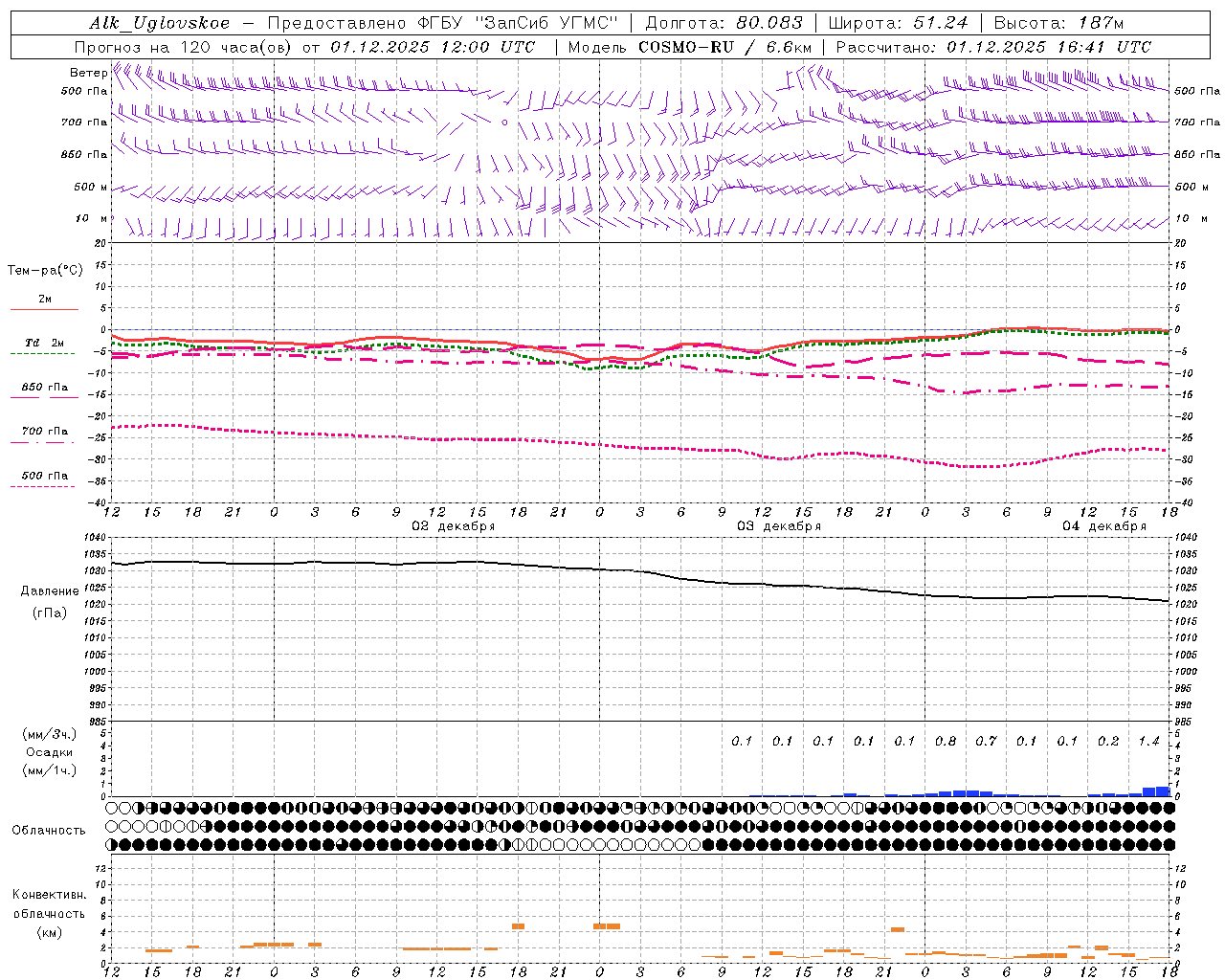Click the "(гПа)" pressure unit label
This screenshot has height=980, width=1225.
(x=50, y=613)
